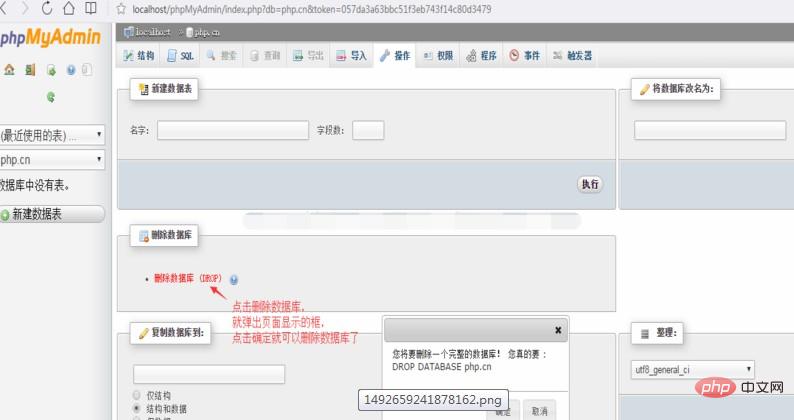Open the utf8_general_ci collation dropdown

click(693, 369)
